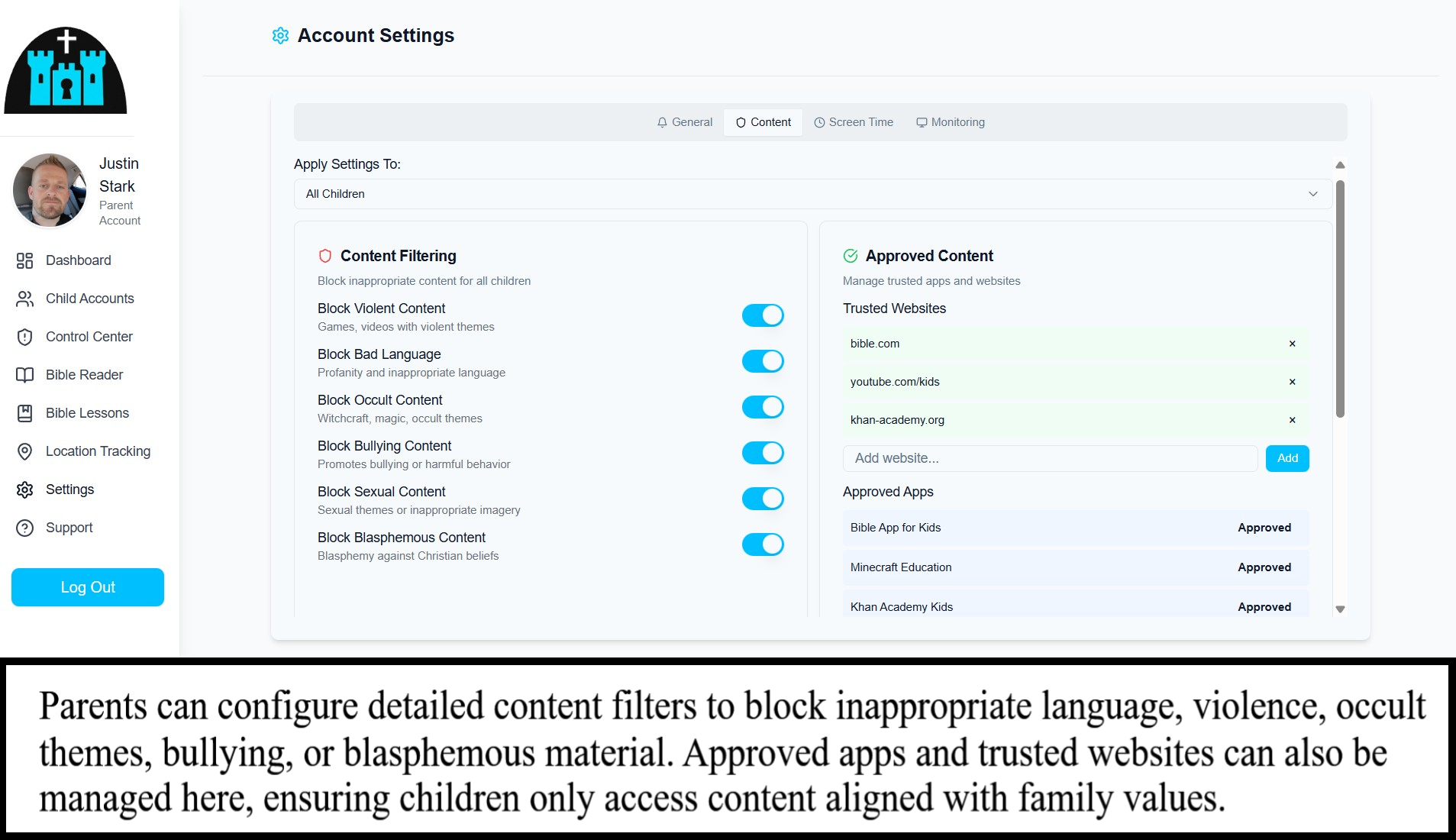Remove khan-academy.org from trusted websites
This screenshot has width=1456, height=840.
(1292, 420)
